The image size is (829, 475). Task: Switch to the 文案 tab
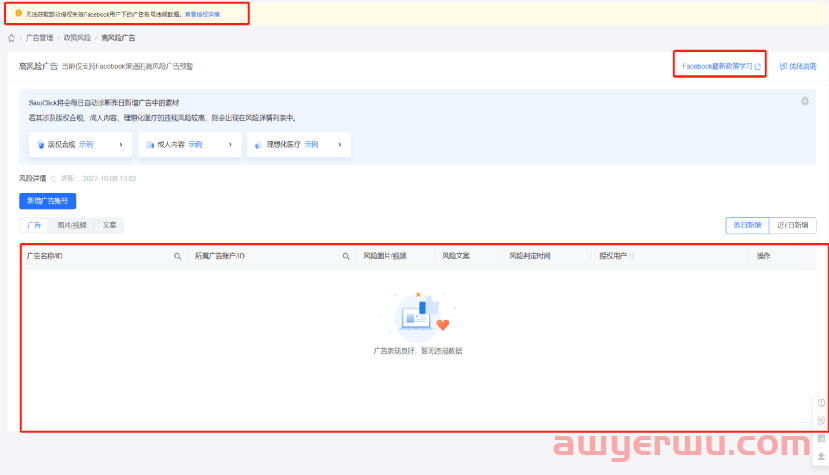coord(110,225)
